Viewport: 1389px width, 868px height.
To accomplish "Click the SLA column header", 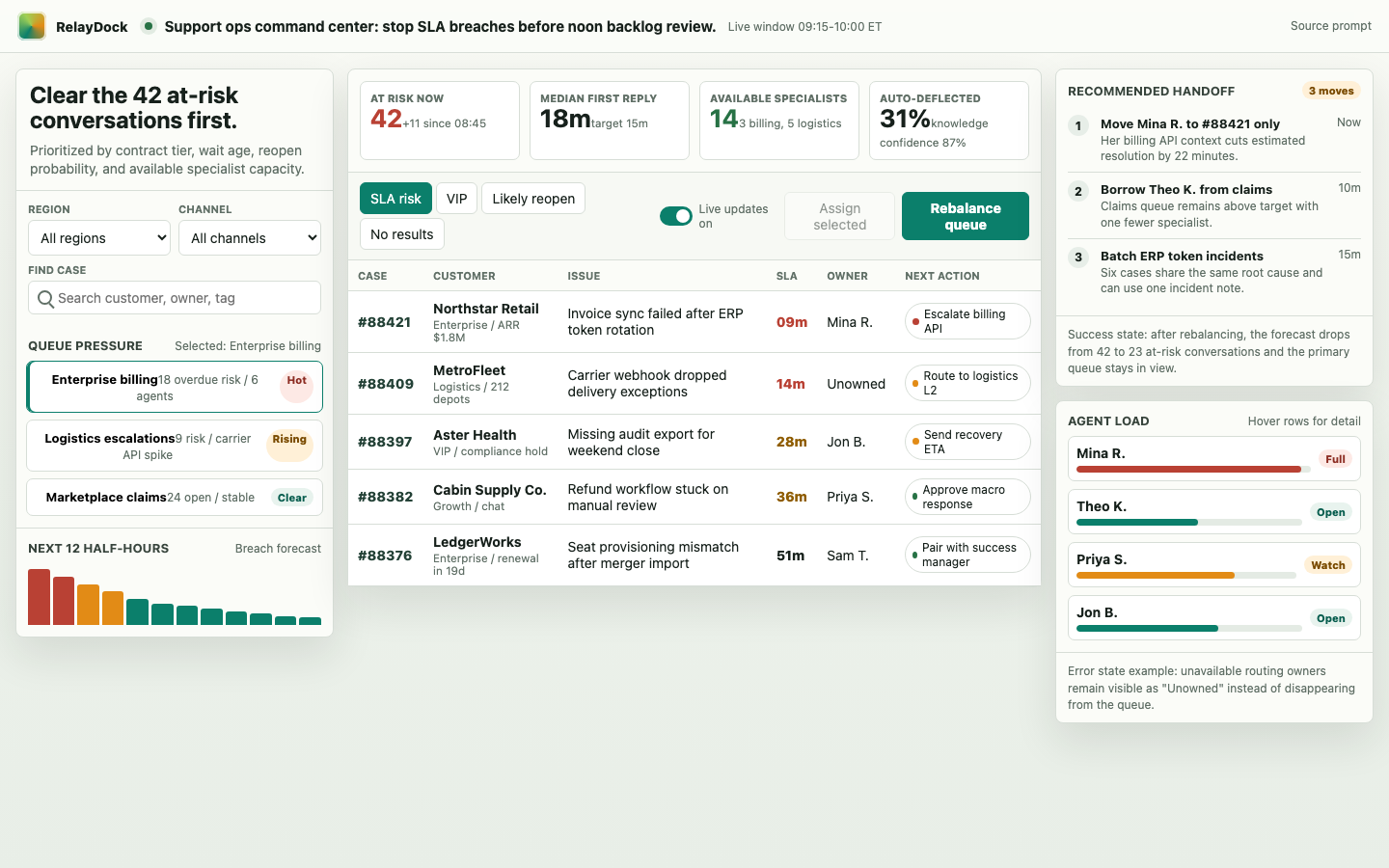I will click(787, 276).
